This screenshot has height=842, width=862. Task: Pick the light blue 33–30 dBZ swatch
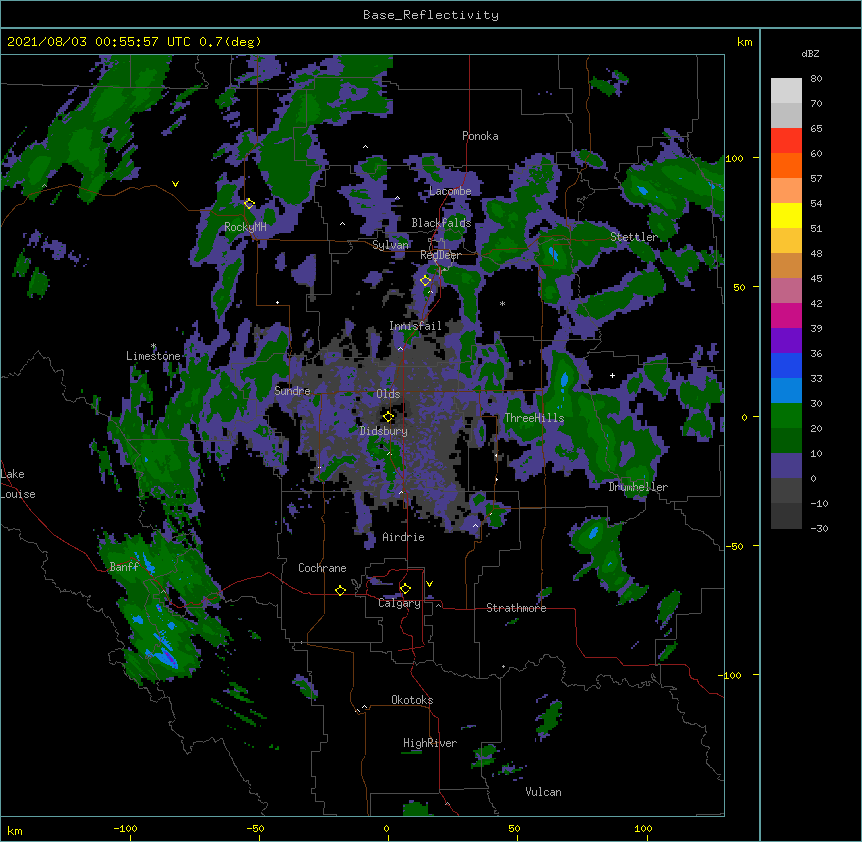(786, 391)
